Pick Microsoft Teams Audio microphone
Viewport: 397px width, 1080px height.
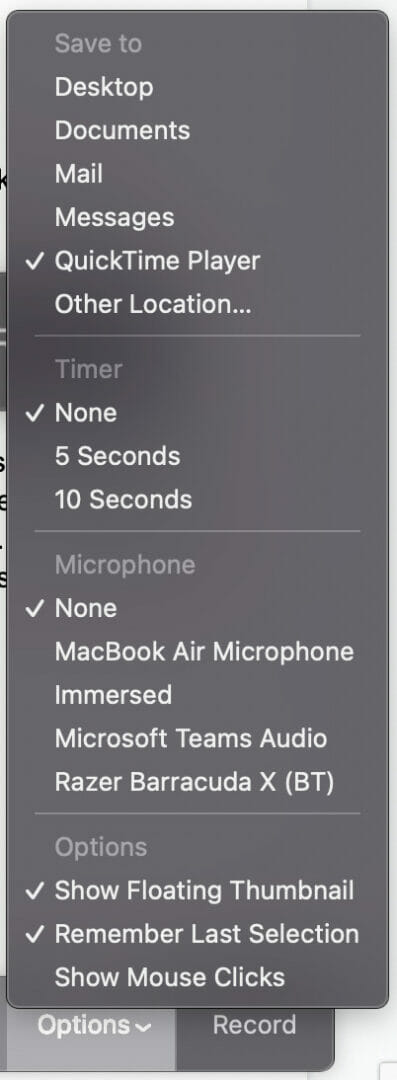coord(198,739)
